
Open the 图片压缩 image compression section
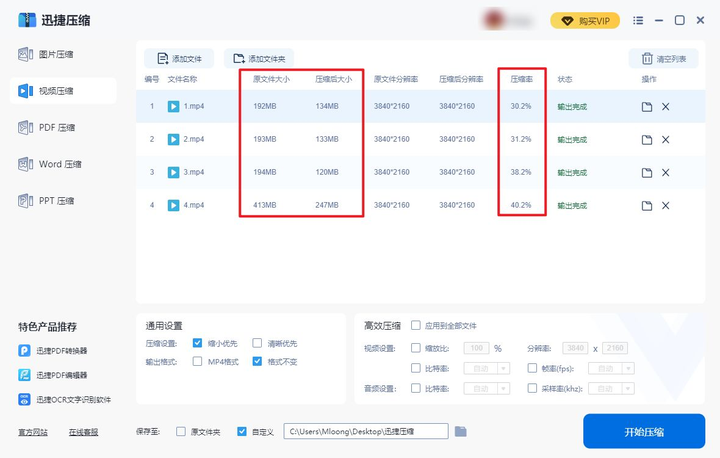pos(46,54)
